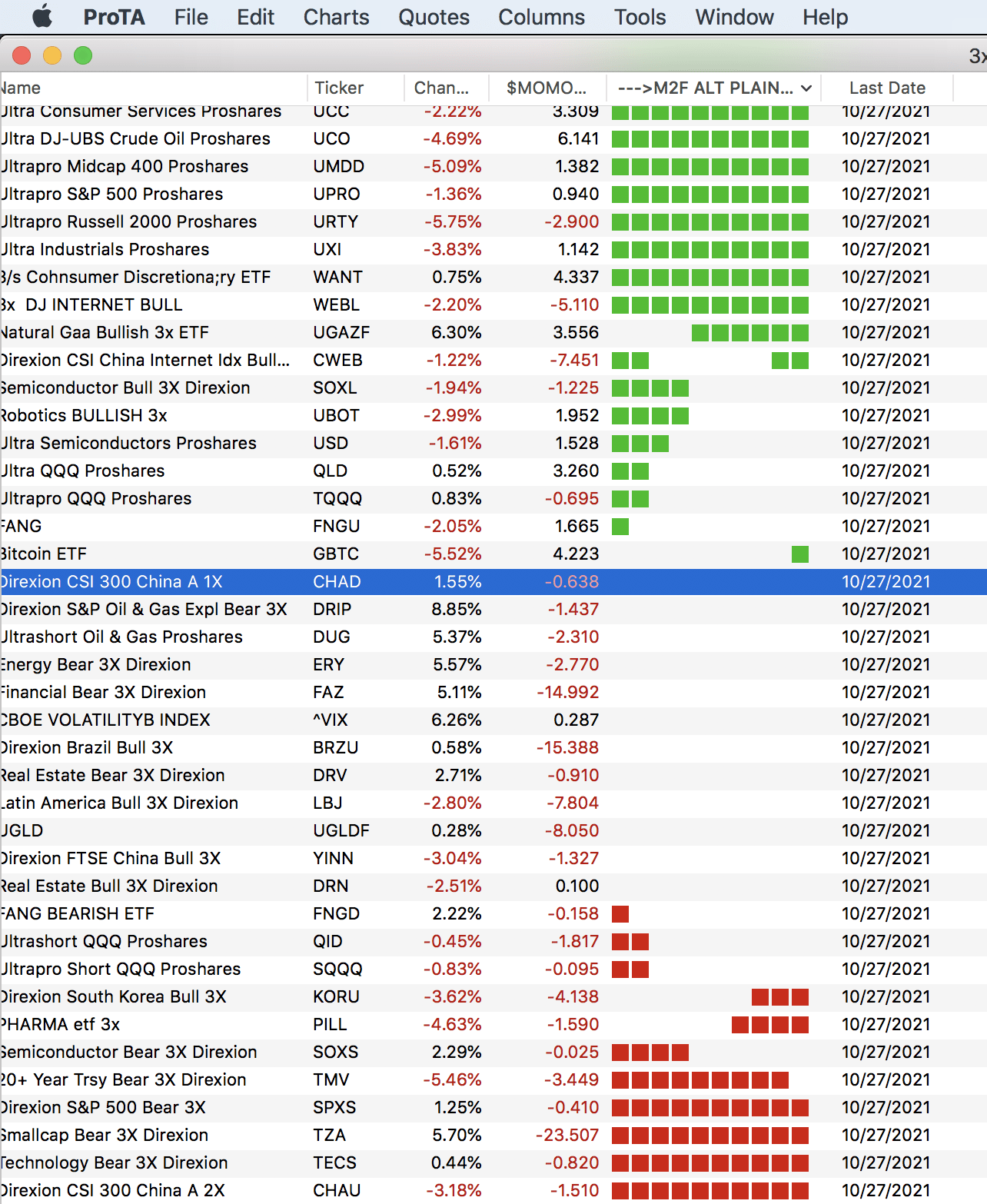
Task: Open the Columns menu
Action: tap(541, 17)
